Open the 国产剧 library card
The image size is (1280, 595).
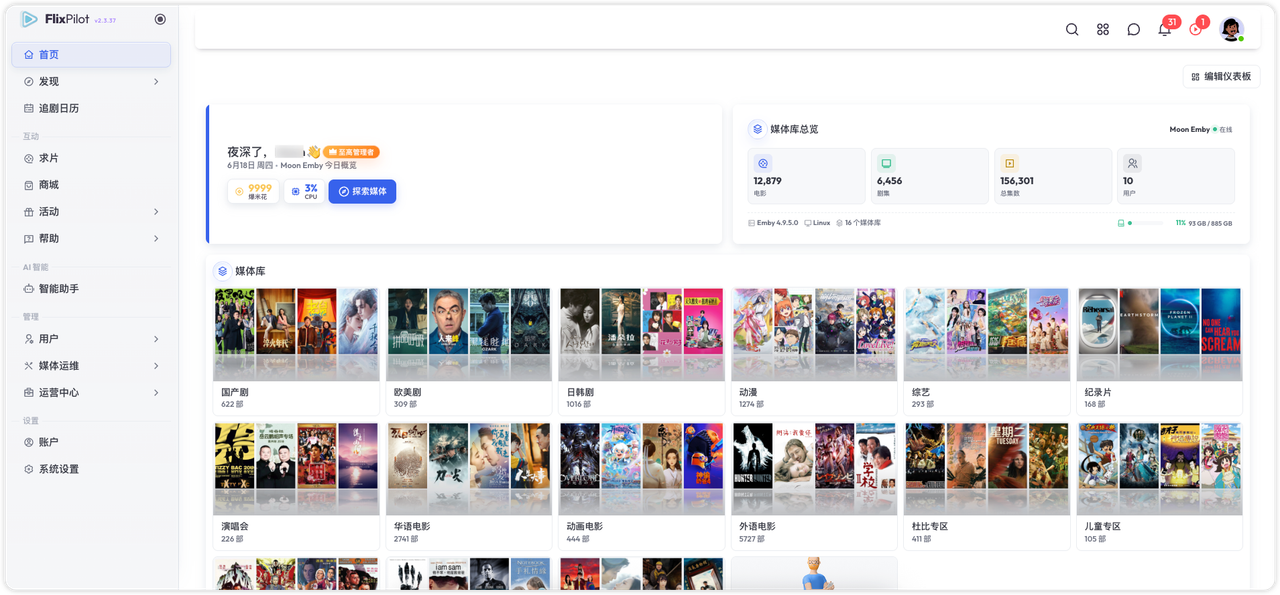point(296,351)
